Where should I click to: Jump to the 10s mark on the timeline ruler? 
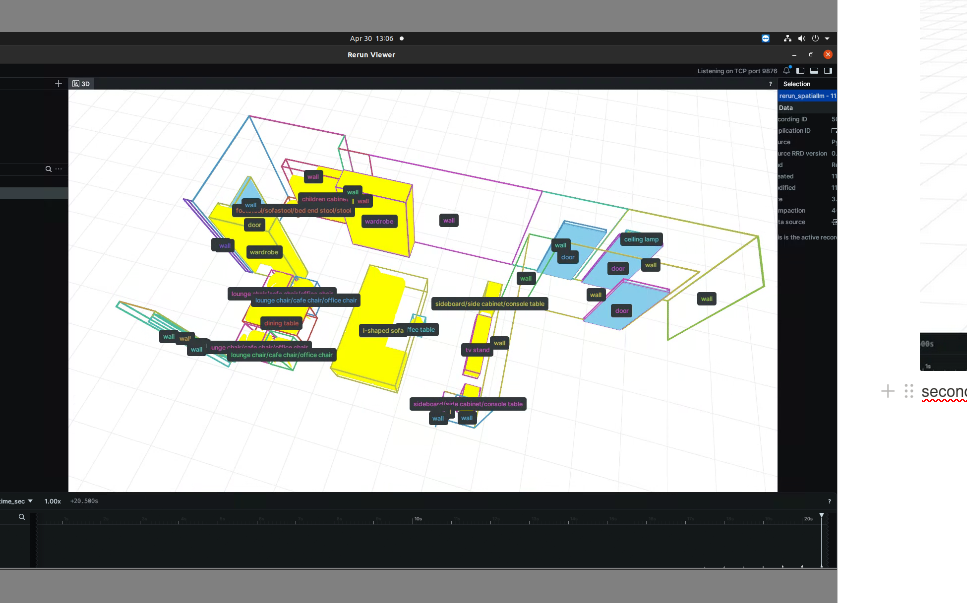[x=418, y=519]
